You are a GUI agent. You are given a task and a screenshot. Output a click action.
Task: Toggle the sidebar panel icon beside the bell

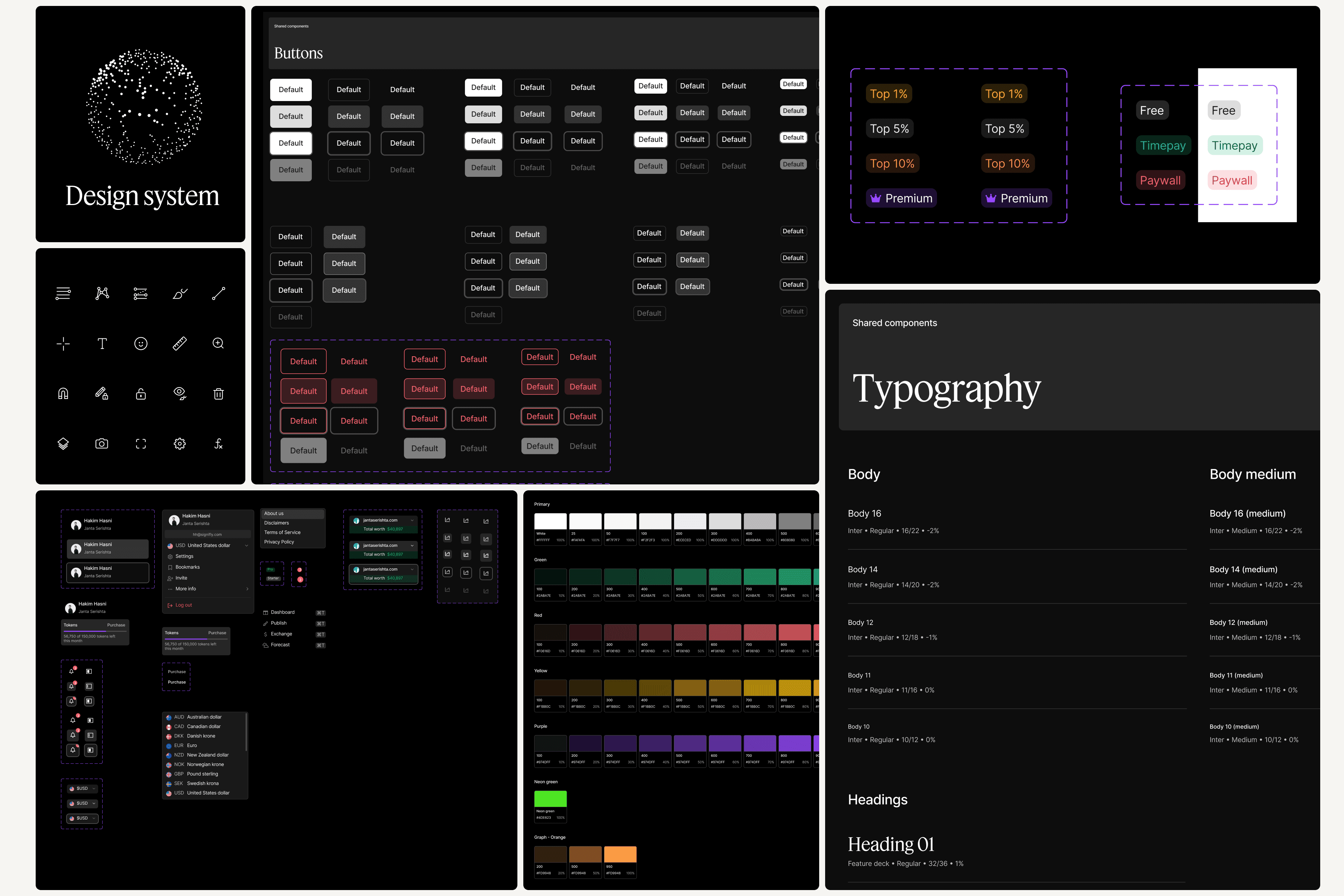[x=89, y=671]
